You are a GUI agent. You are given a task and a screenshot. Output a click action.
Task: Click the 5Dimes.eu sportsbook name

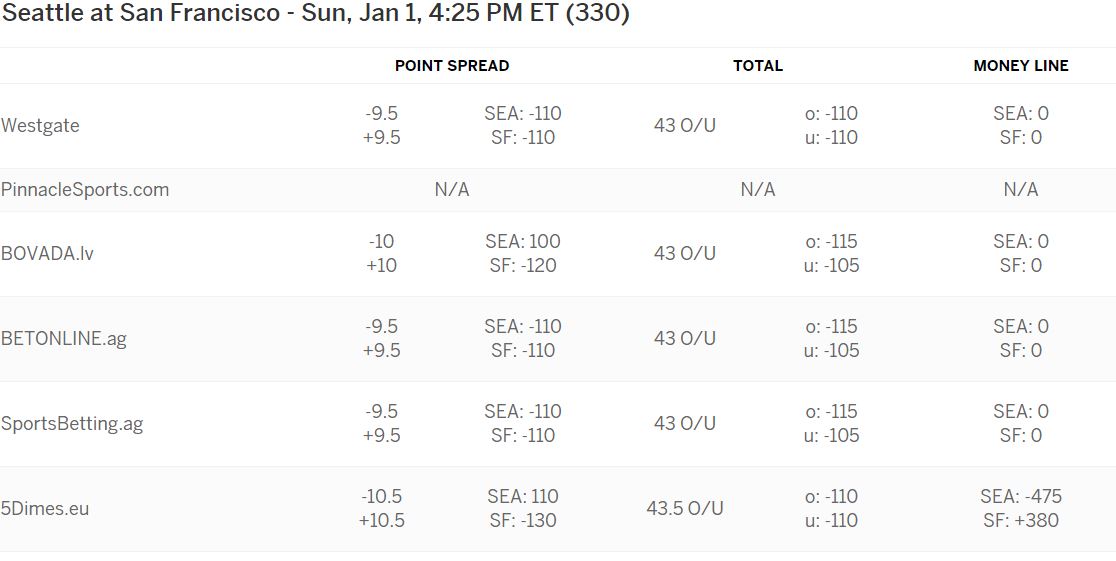point(45,508)
